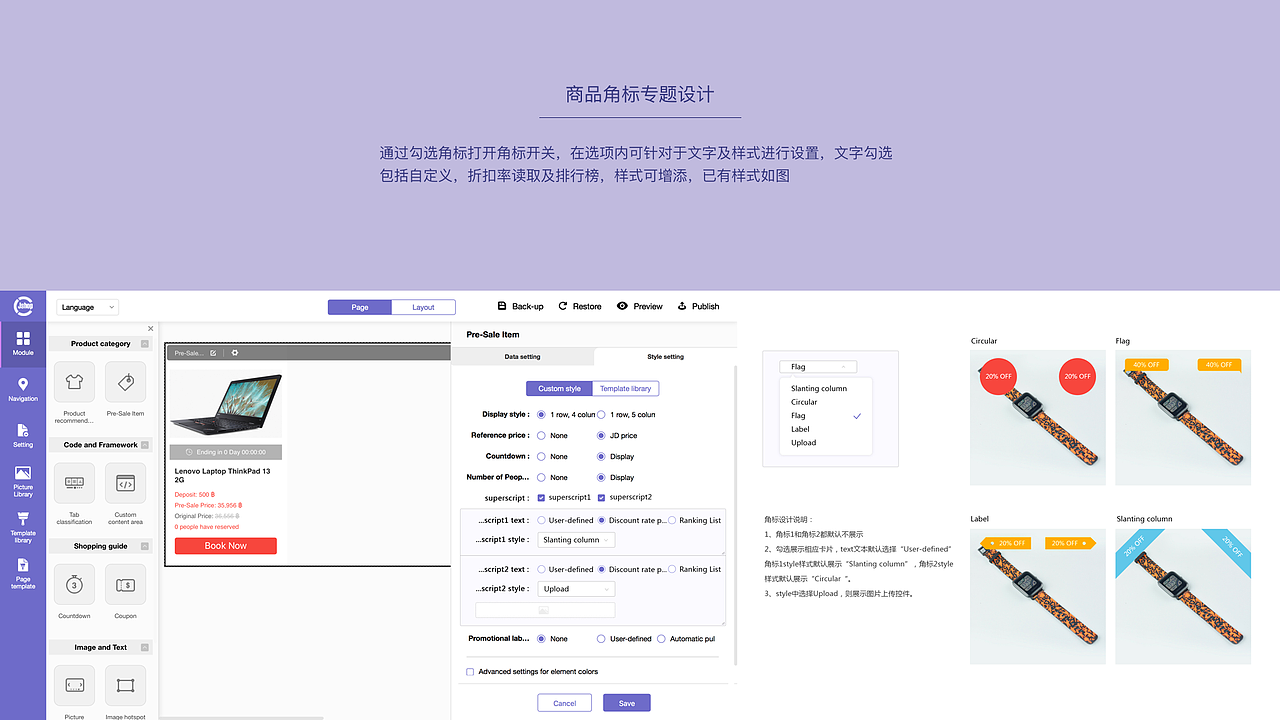This screenshot has height=720, width=1280.
Task: Click the Save button
Action: click(x=626, y=703)
